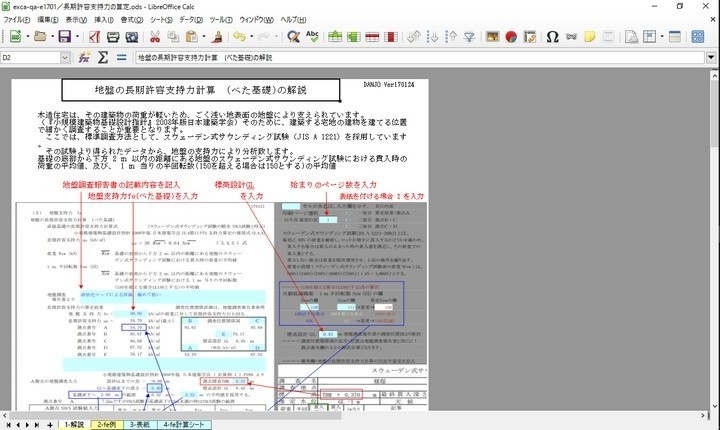
Task: Insert an image
Action: (492, 36)
